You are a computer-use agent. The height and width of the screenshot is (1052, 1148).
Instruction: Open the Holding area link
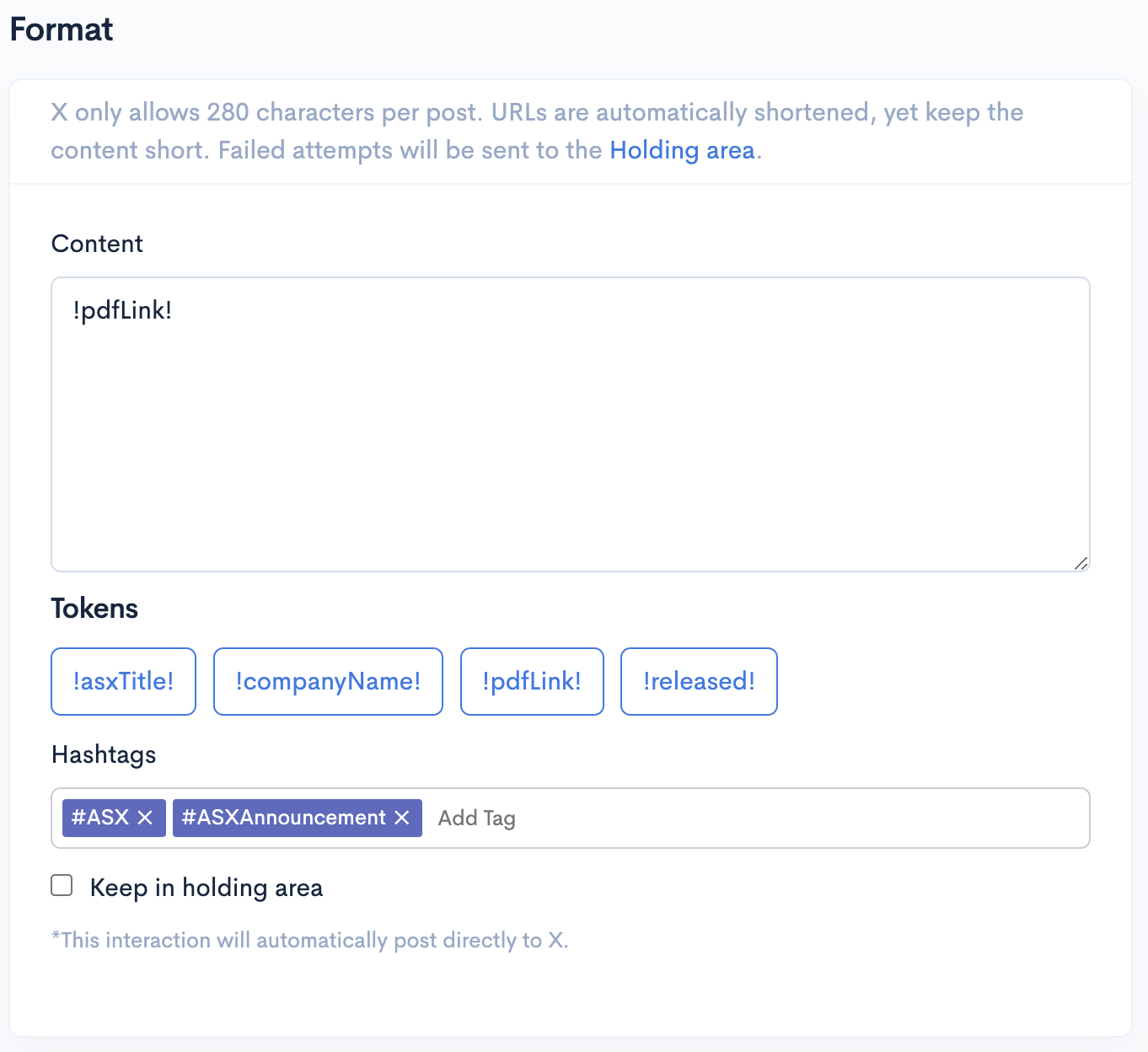[682, 150]
